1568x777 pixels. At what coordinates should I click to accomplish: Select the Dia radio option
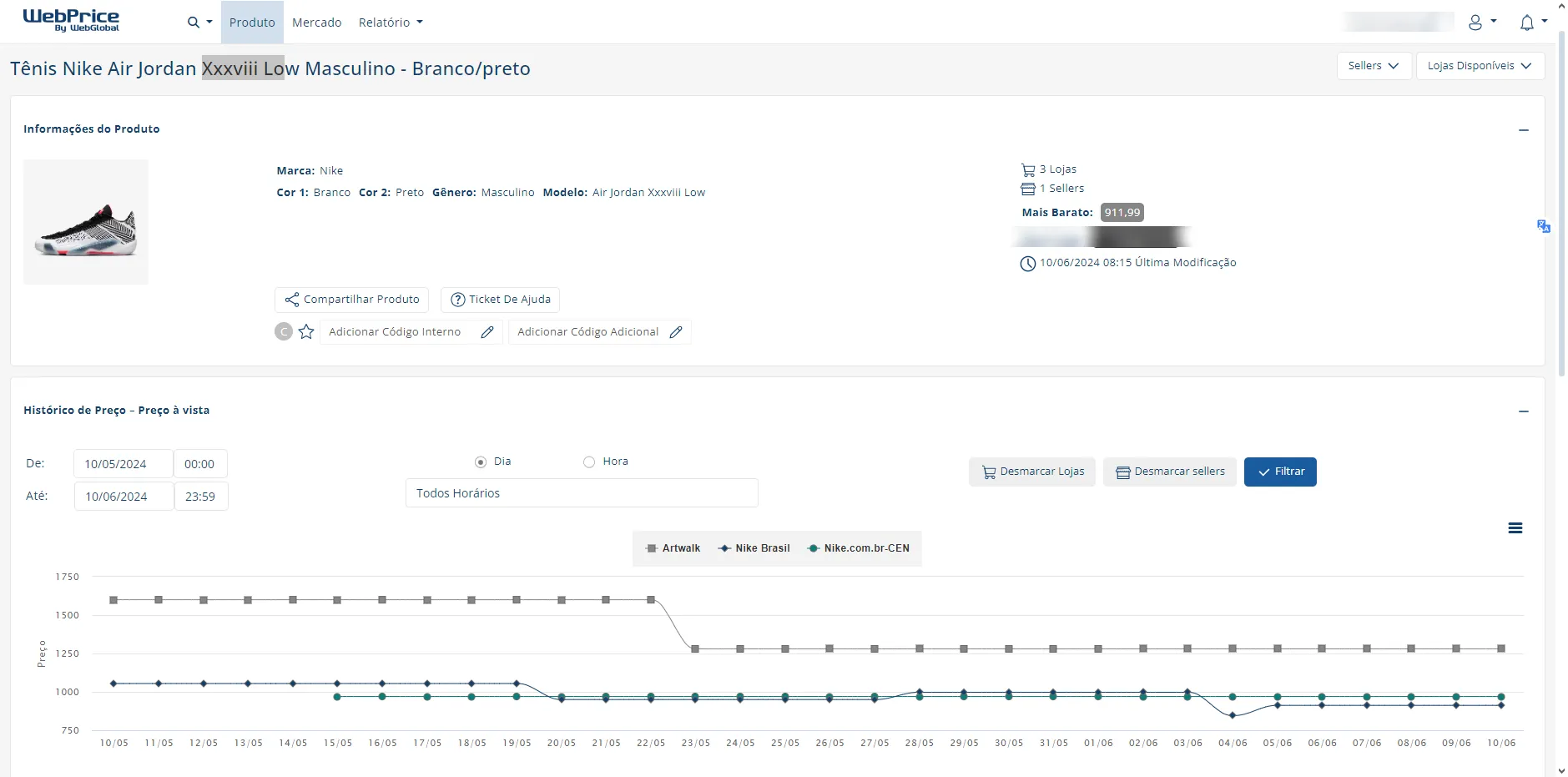coord(481,462)
